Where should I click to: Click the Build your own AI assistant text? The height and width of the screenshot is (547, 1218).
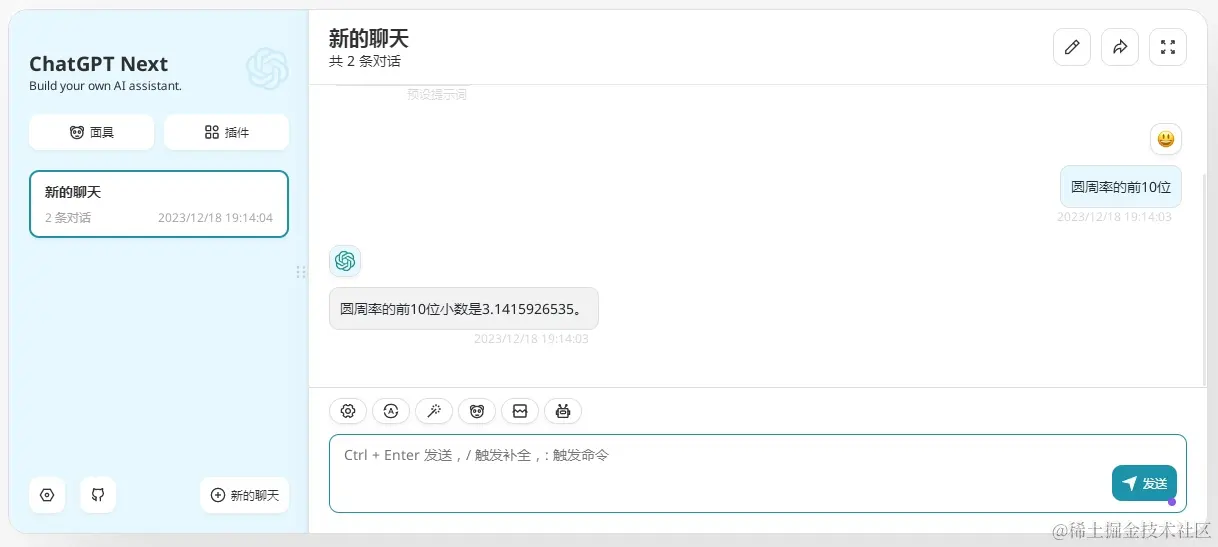pos(106,86)
